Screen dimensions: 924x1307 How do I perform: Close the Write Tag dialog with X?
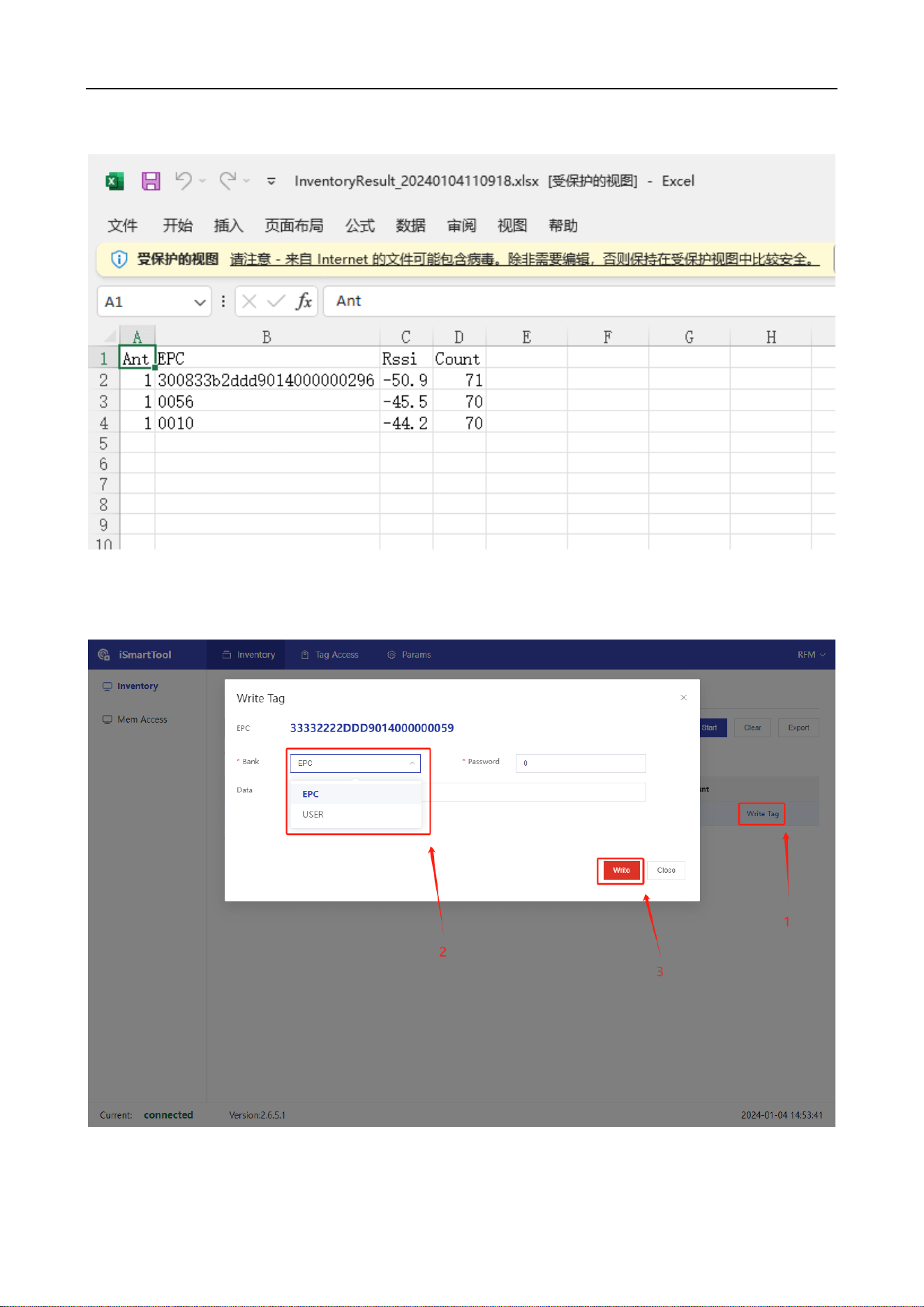point(684,697)
